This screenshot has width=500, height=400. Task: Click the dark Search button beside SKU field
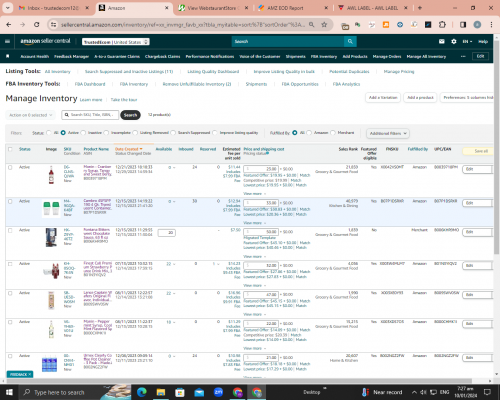[x=130, y=115]
